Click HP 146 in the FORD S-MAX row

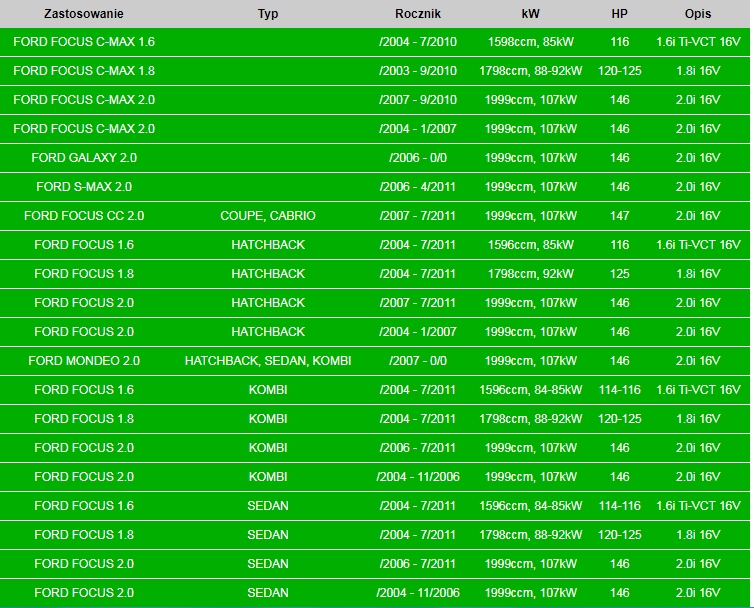pyautogui.click(x=619, y=187)
